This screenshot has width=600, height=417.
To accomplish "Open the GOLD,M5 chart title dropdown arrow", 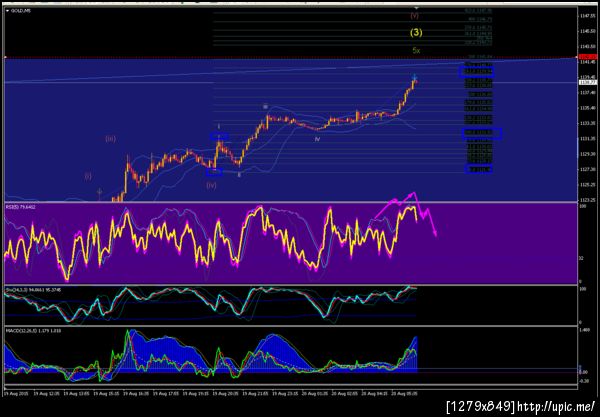I will click(8, 11).
